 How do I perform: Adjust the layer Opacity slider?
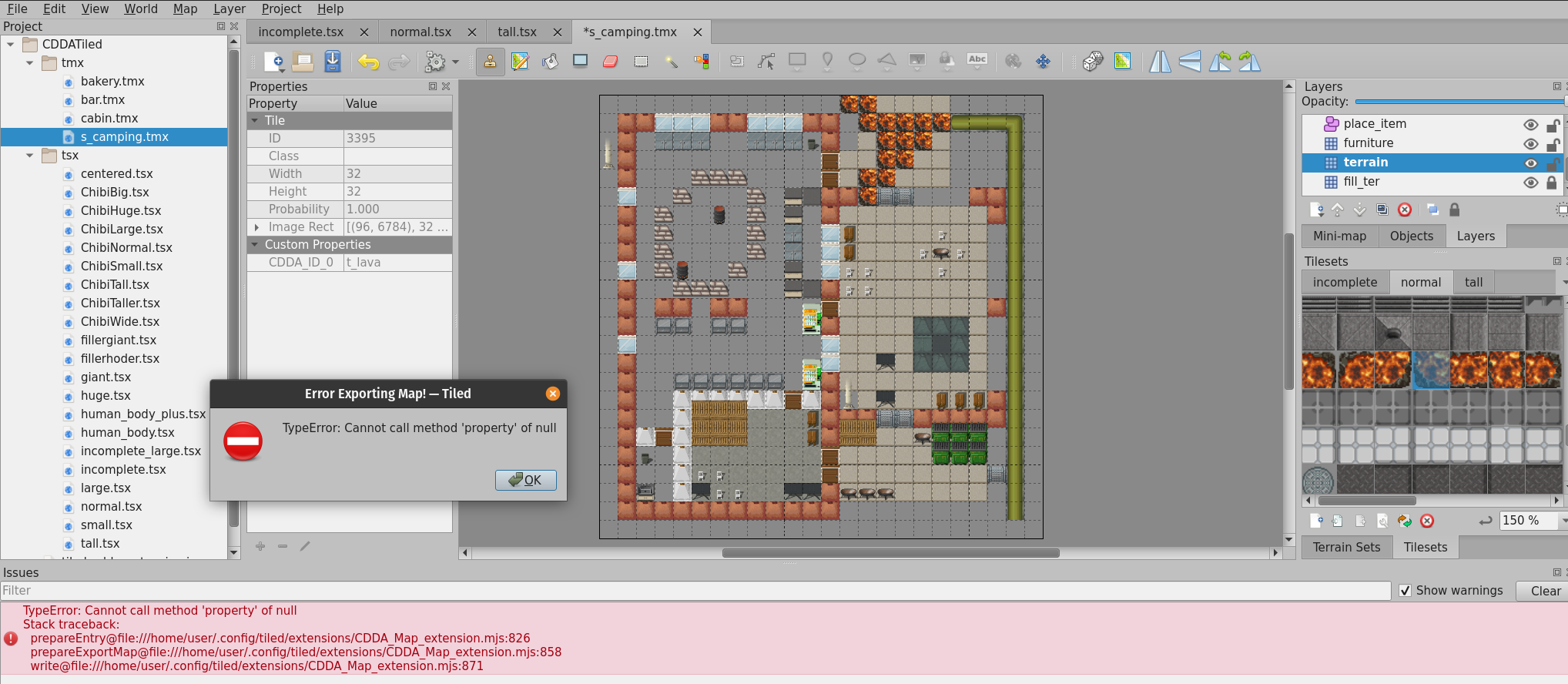click(x=1460, y=102)
